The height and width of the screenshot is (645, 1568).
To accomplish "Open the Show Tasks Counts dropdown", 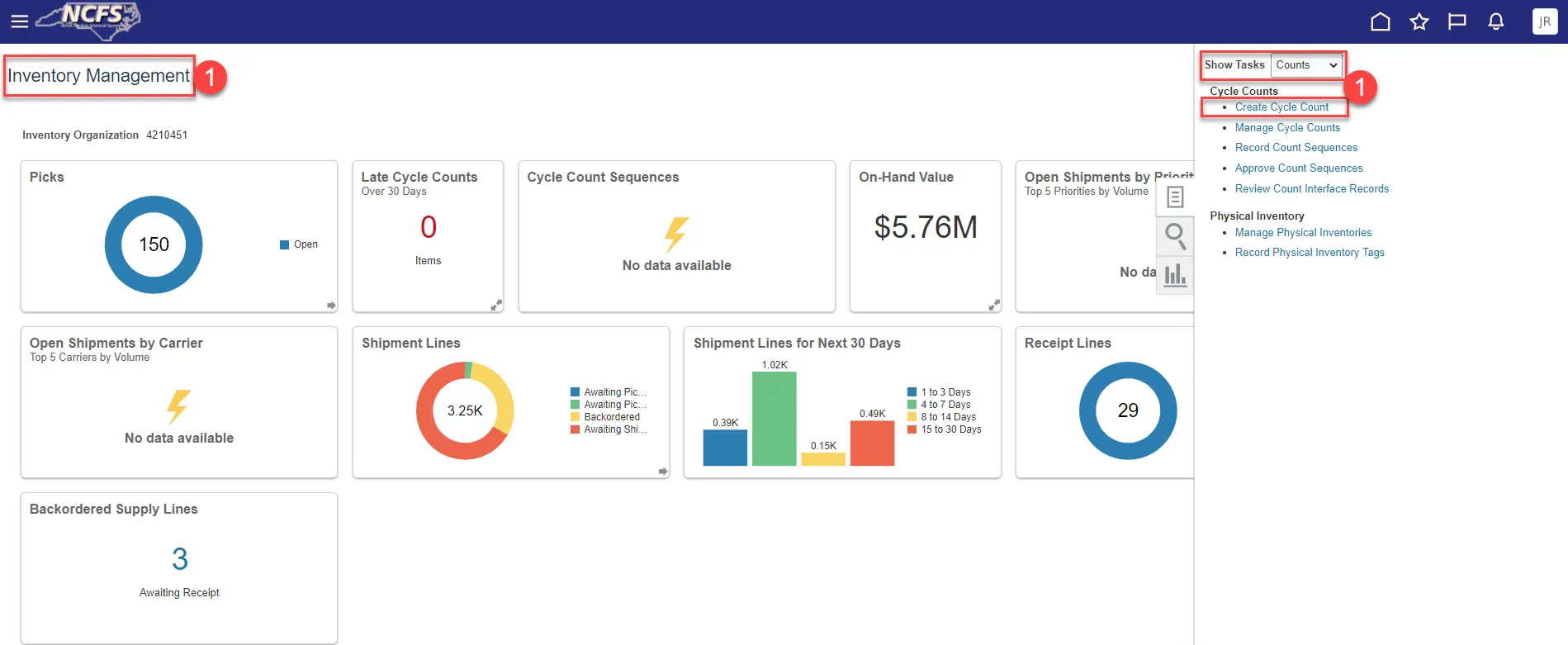I will (x=1306, y=65).
